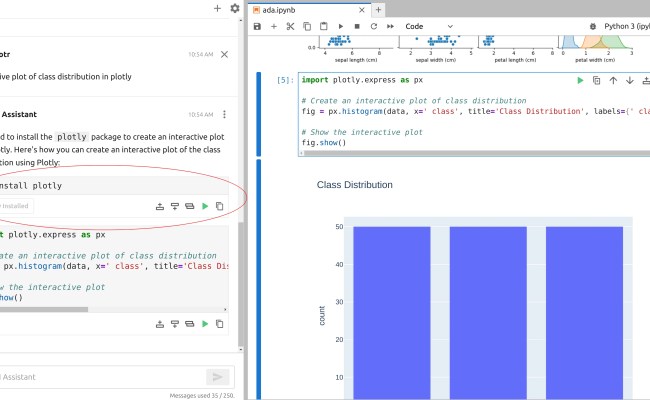Insert plotly.express snippet as cell below

click(x=175, y=324)
